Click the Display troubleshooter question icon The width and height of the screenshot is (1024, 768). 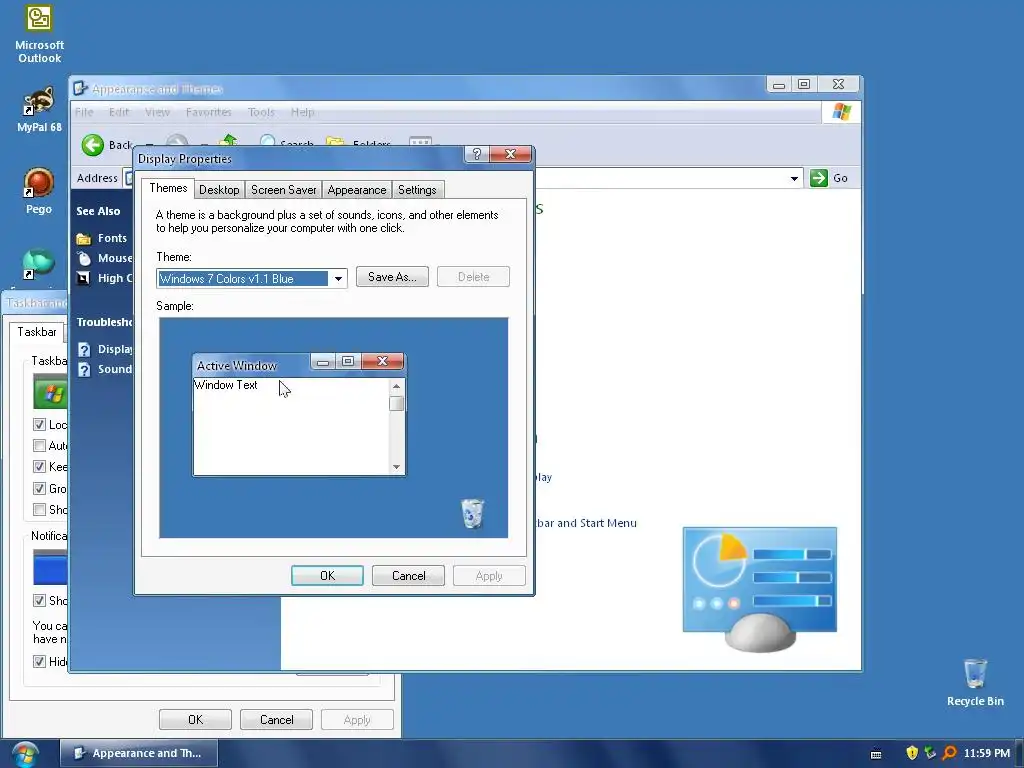(x=84, y=349)
